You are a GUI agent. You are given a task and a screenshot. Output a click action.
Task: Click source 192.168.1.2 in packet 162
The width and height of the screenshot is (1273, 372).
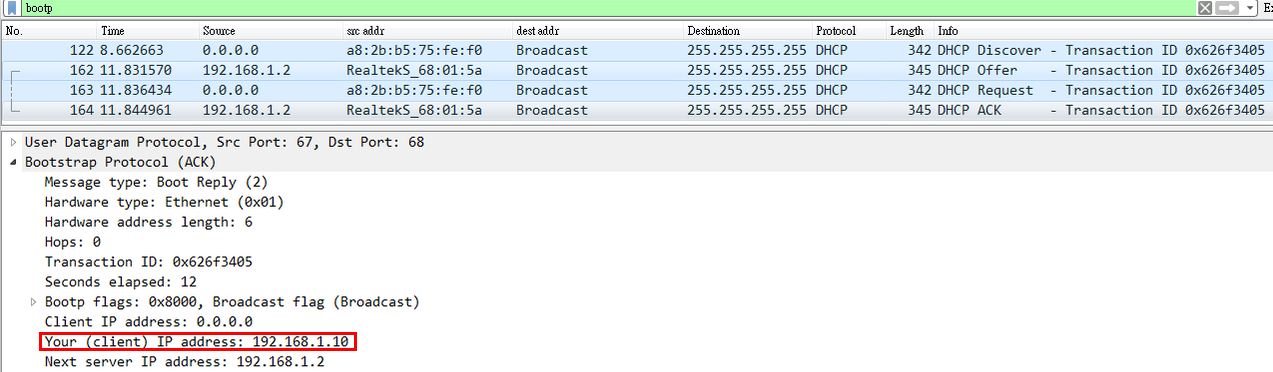[x=247, y=70]
